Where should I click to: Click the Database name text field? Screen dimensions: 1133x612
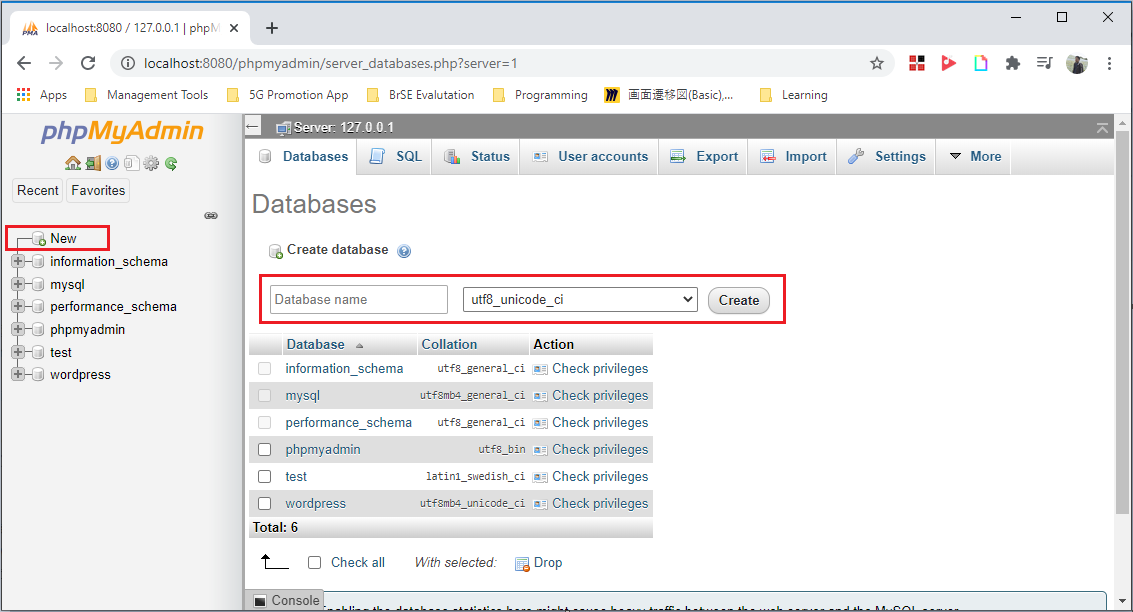(359, 299)
